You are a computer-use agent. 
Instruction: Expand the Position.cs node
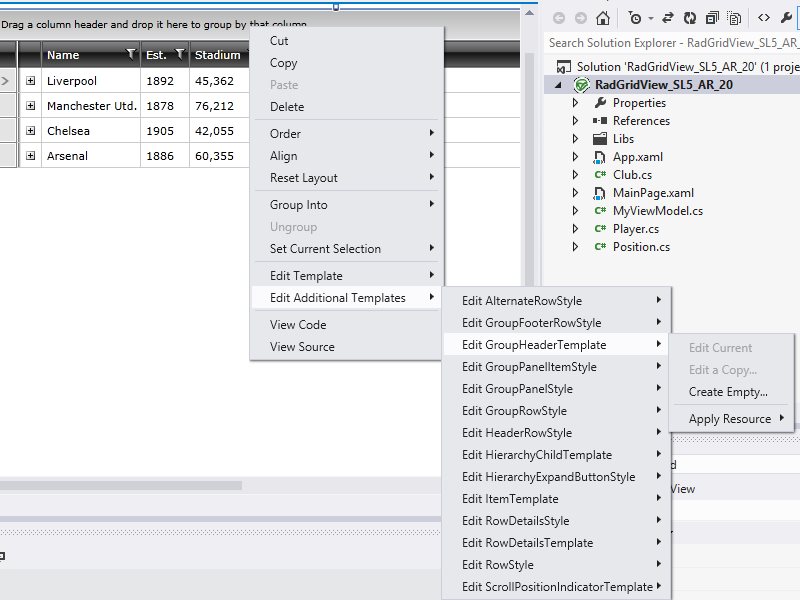576,247
